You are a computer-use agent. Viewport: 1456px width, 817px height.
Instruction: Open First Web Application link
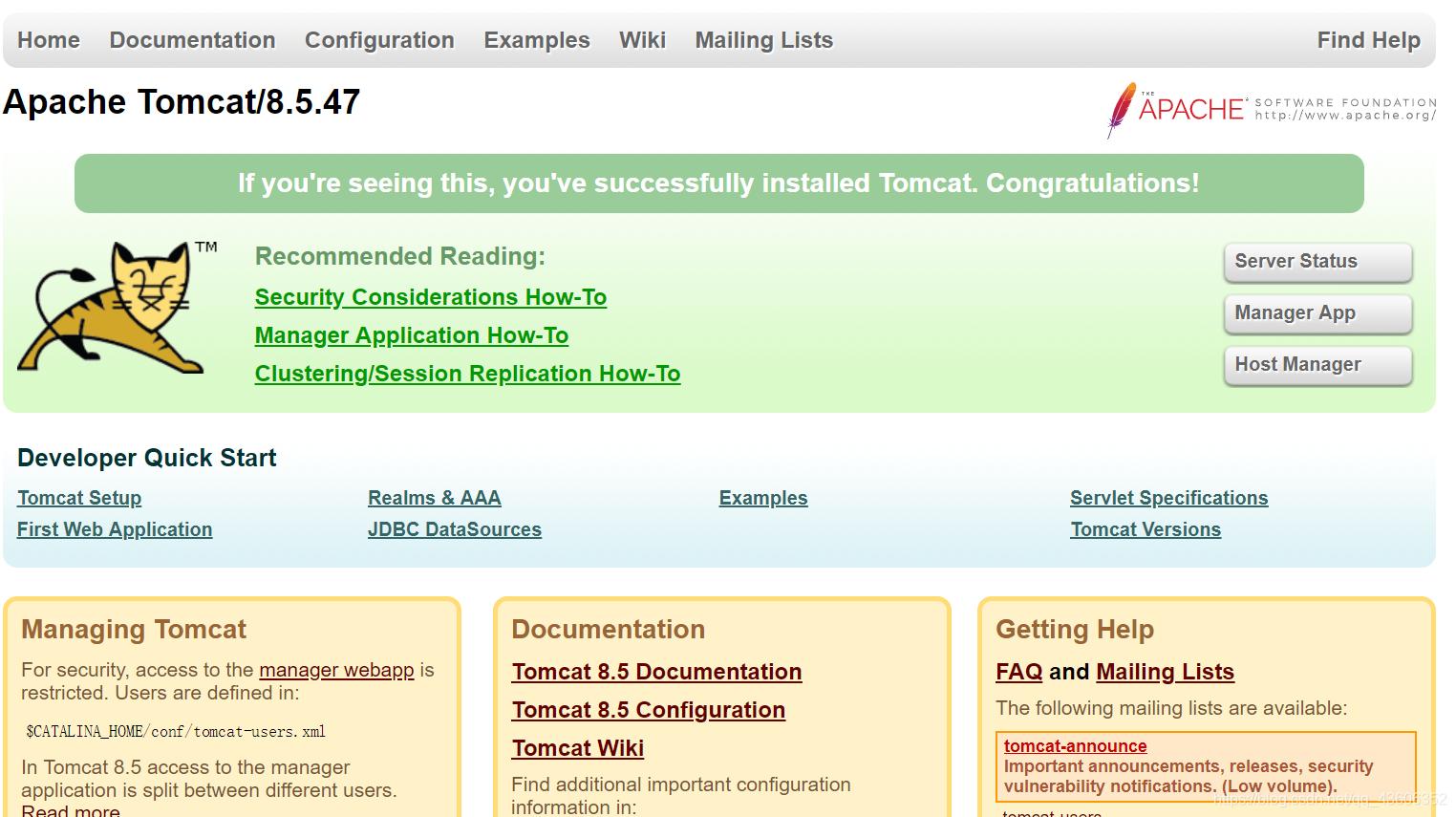point(115,529)
